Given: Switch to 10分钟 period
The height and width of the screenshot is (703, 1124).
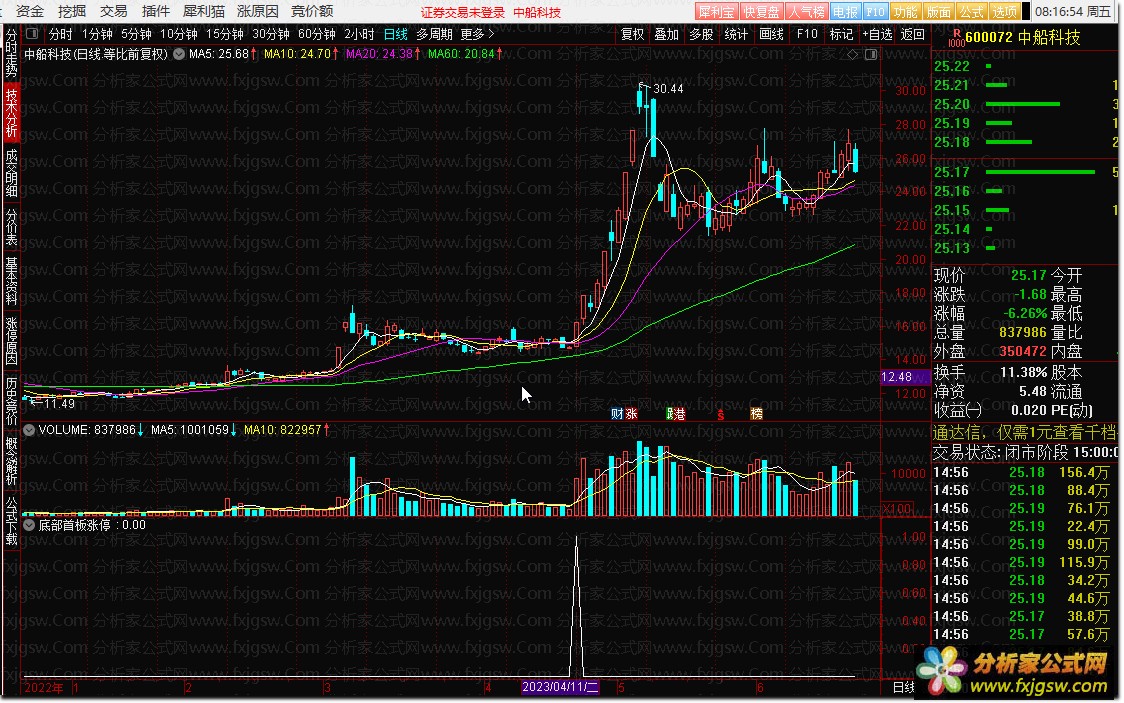Looking at the screenshot, I should click(x=178, y=34).
